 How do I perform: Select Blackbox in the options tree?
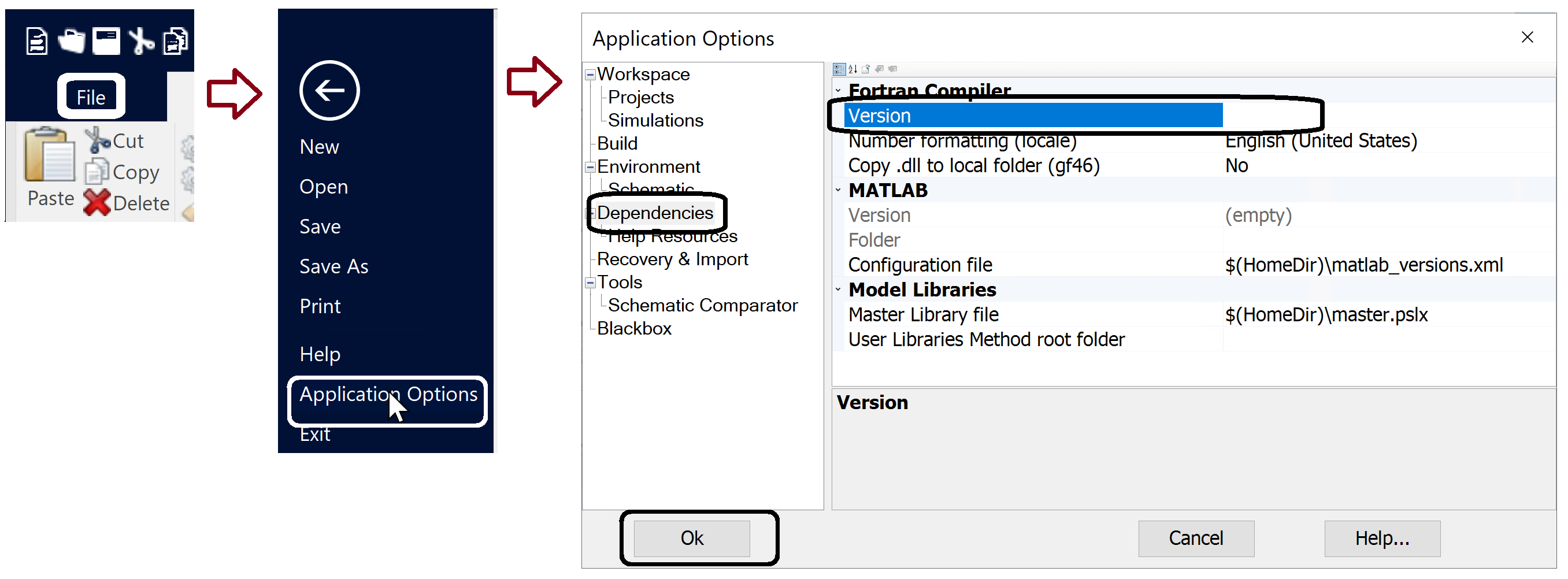pyautogui.click(x=634, y=329)
